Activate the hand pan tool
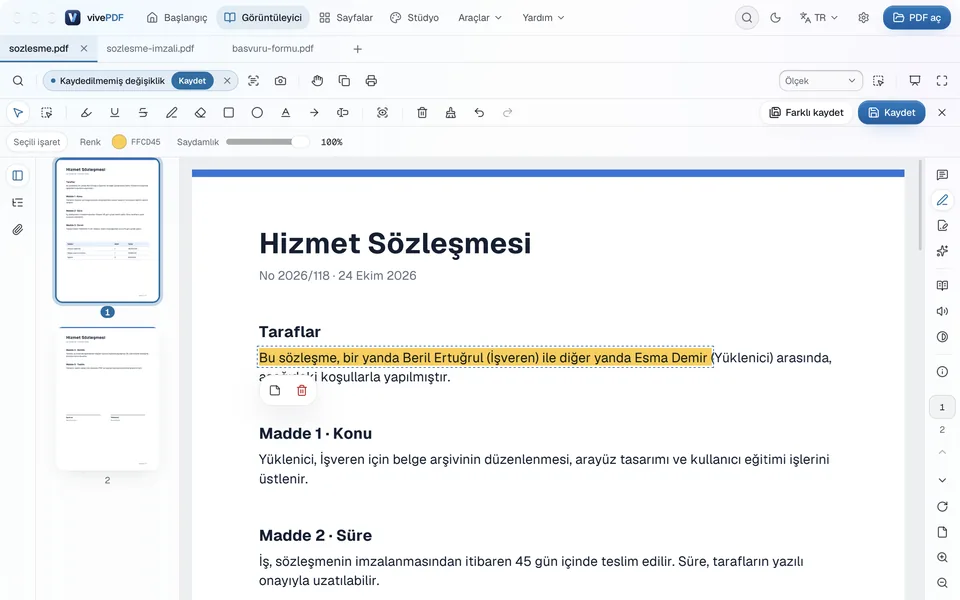960x600 pixels. 317,81
